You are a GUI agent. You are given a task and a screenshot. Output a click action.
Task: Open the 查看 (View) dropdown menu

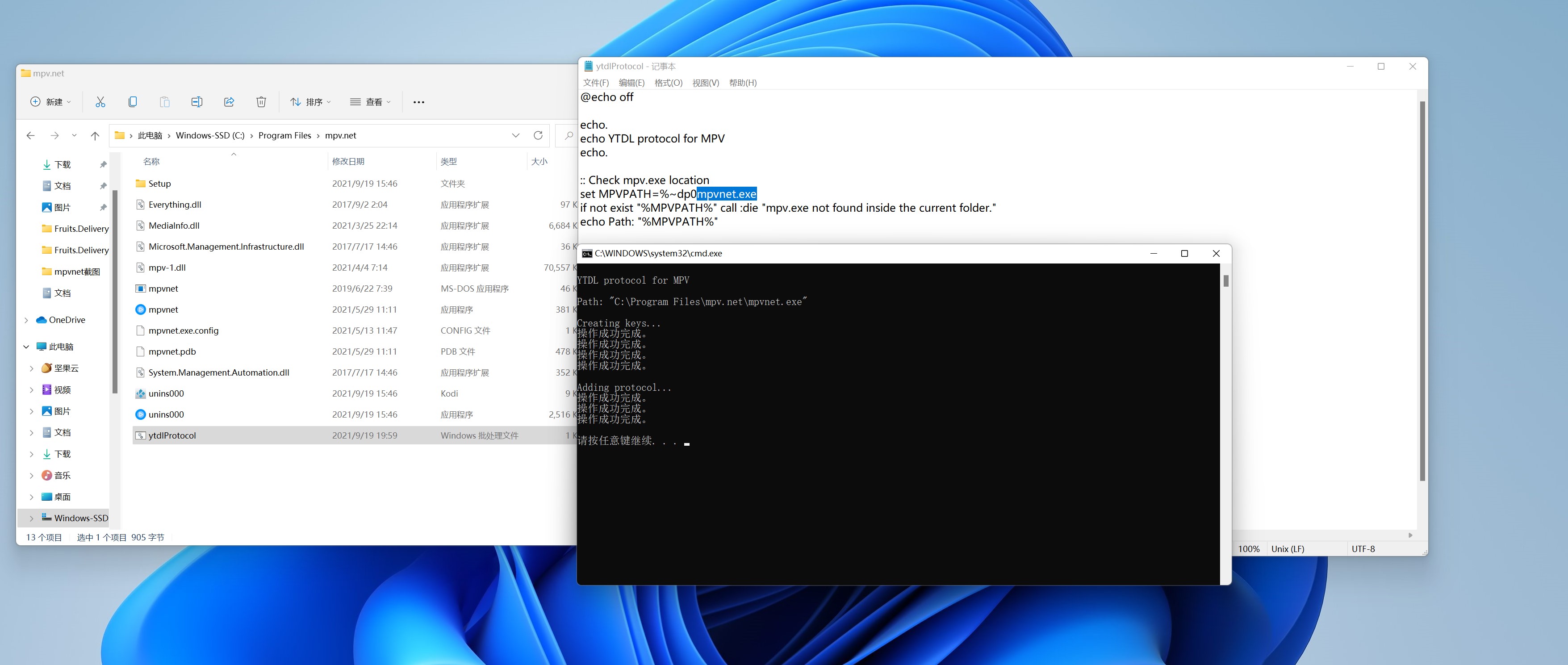[370, 102]
